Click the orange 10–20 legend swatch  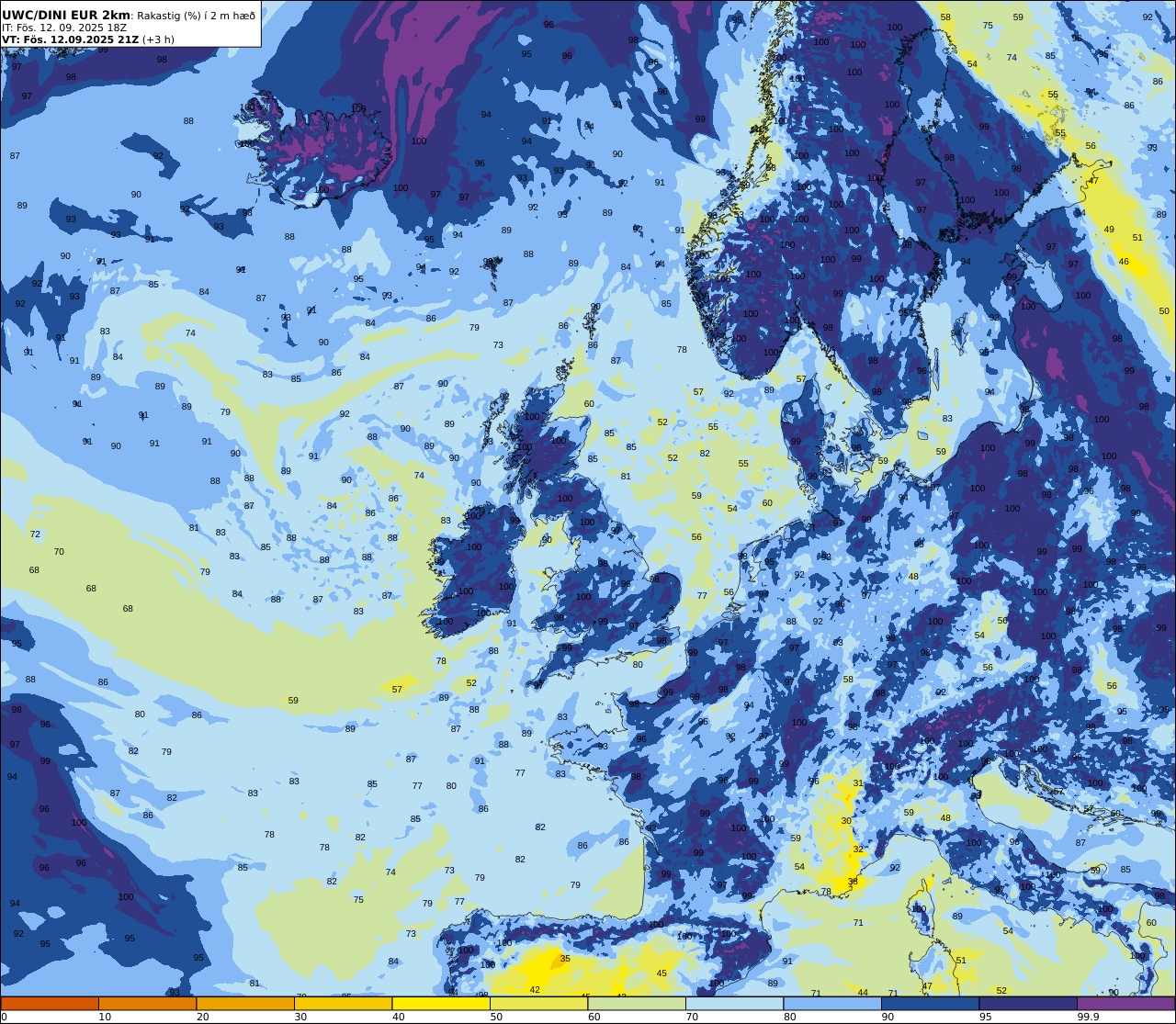(147, 1003)
